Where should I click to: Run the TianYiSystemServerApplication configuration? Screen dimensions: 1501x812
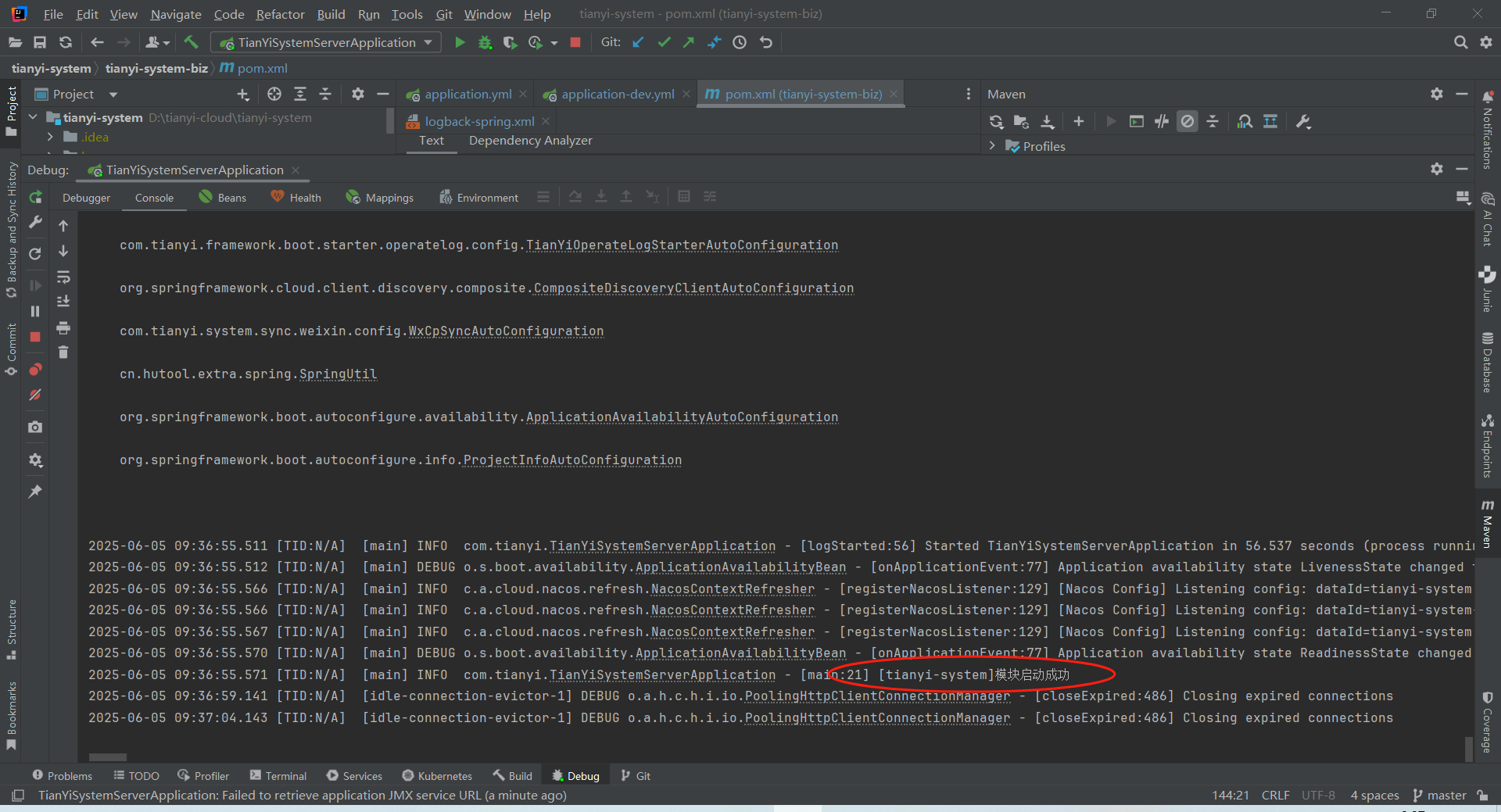[460, 42]
